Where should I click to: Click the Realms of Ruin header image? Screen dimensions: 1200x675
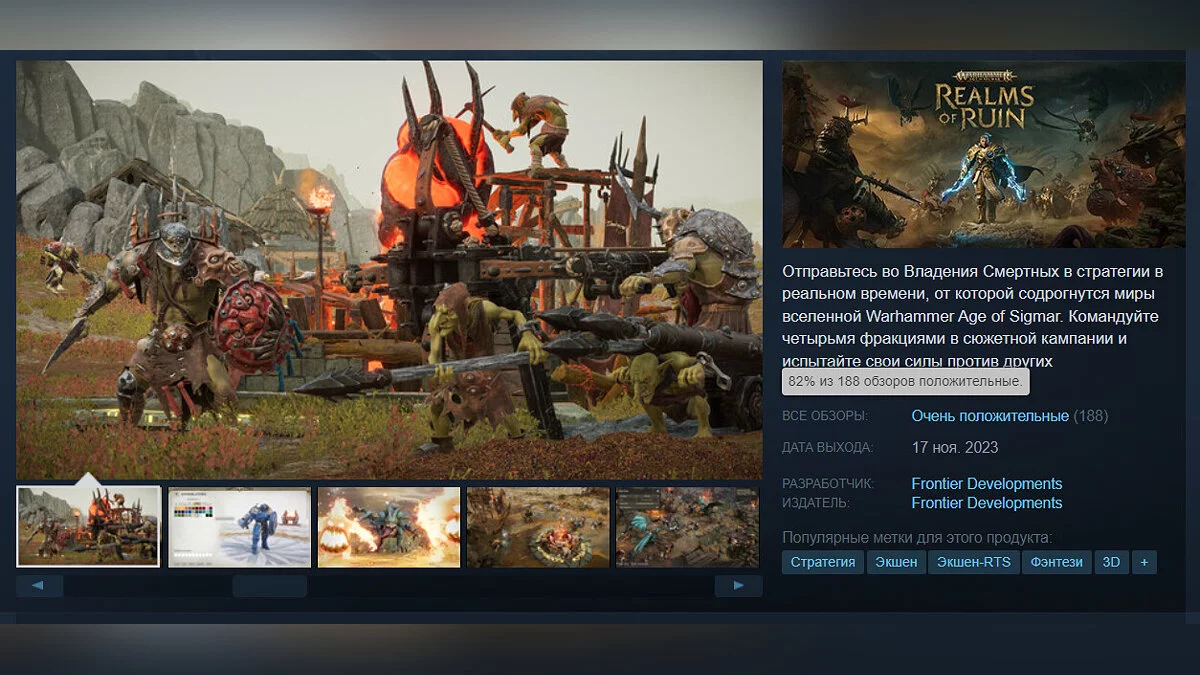[x=984, y=154]
